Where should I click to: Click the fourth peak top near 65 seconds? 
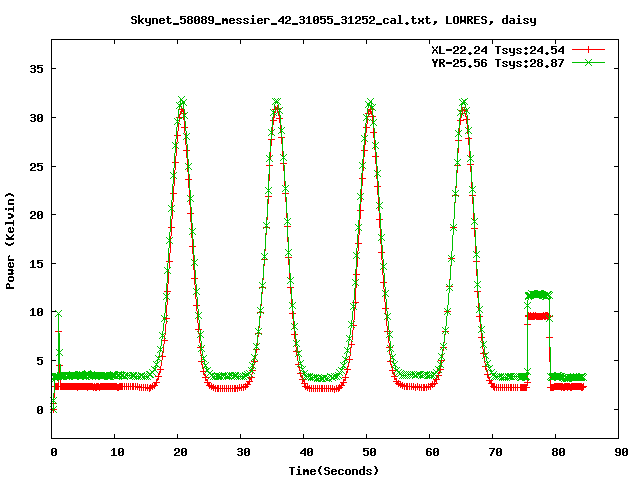463,102
